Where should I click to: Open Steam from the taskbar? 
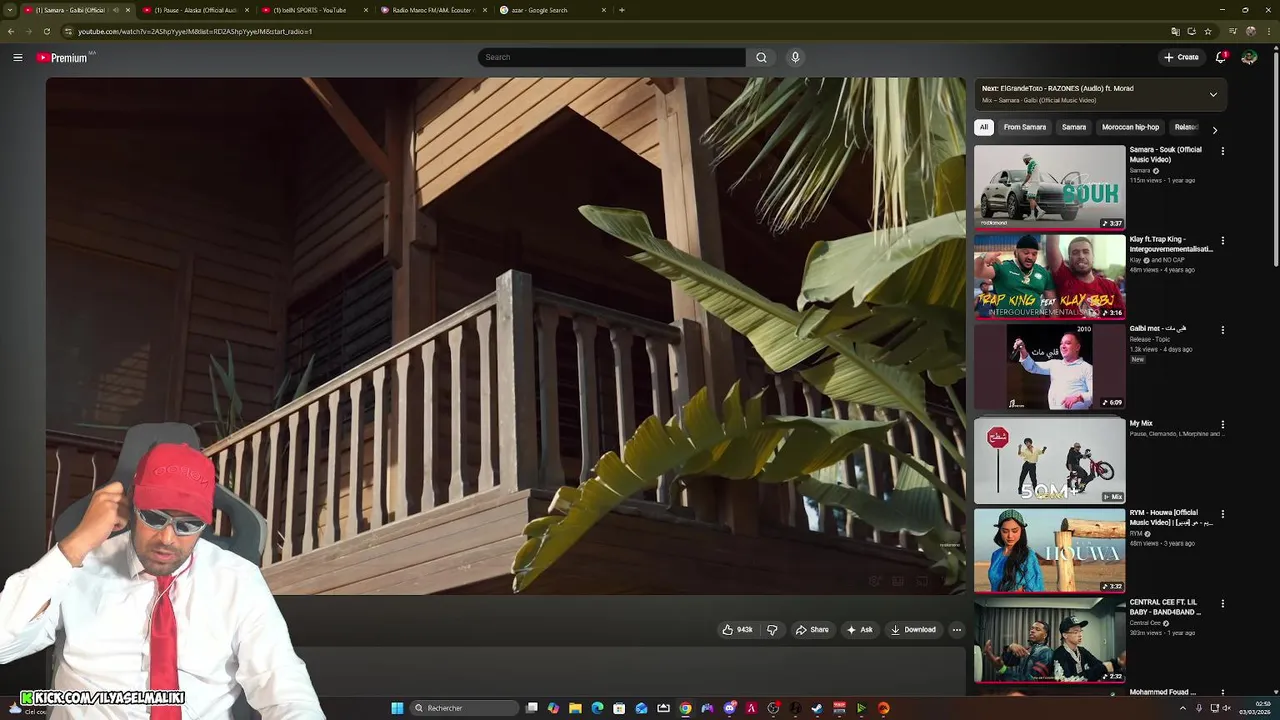point(817,708)
